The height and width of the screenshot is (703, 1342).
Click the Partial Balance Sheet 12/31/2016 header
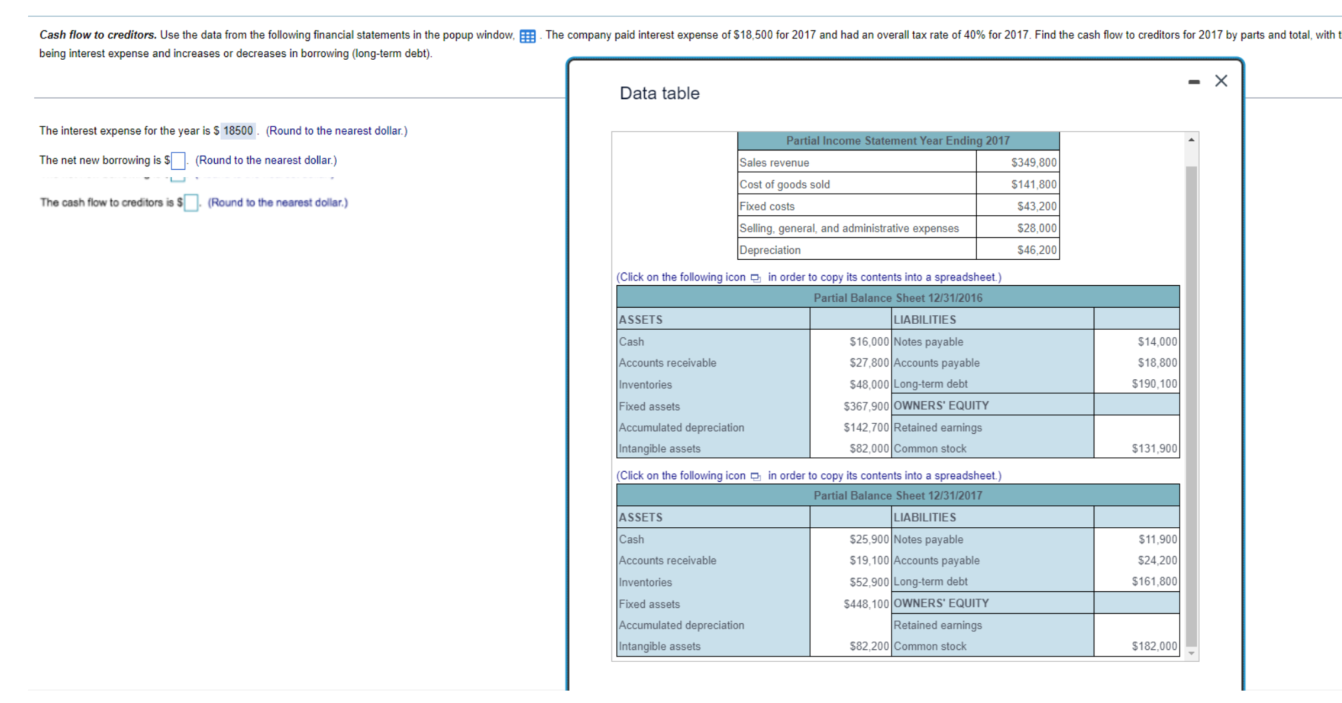tap(898, 298)
